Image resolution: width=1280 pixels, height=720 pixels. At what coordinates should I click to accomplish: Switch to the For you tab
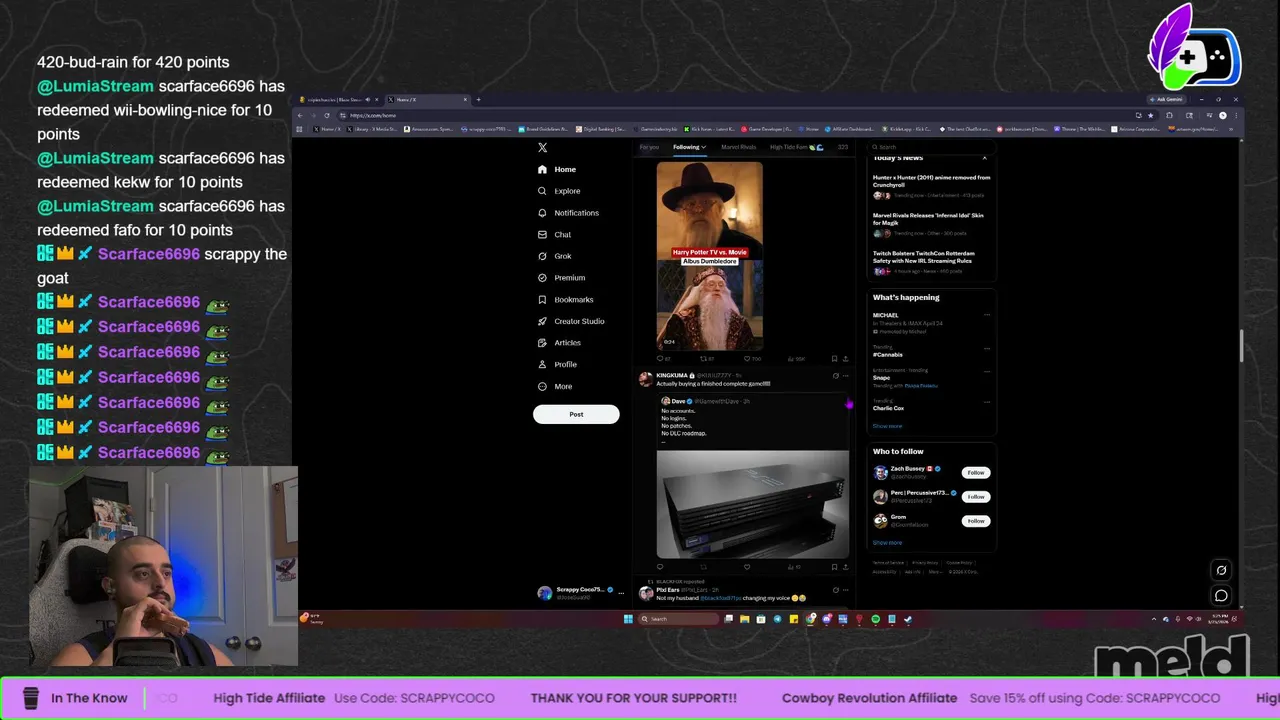click(x=649, y=147)
